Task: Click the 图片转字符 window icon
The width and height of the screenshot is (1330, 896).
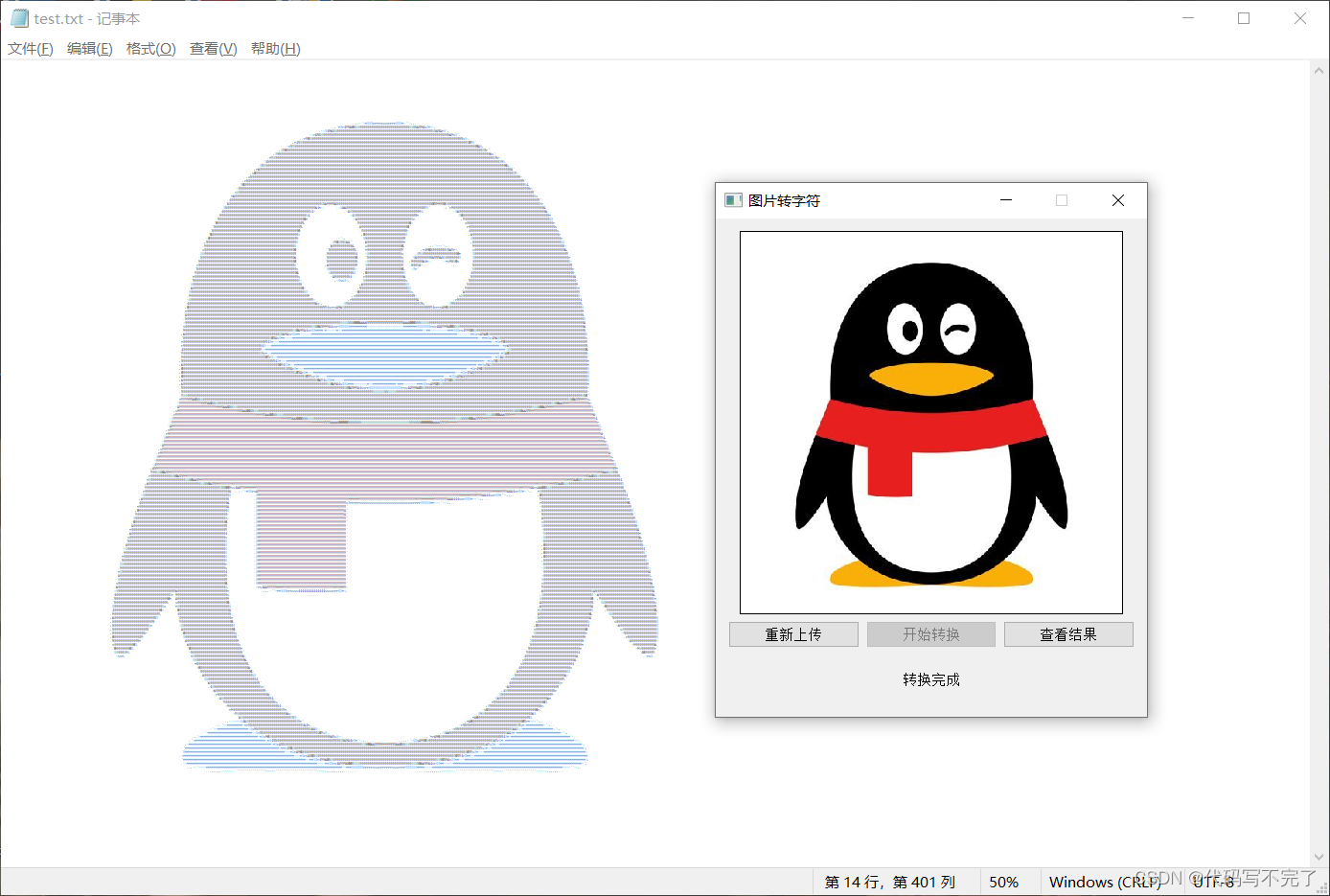Action: 733,200
